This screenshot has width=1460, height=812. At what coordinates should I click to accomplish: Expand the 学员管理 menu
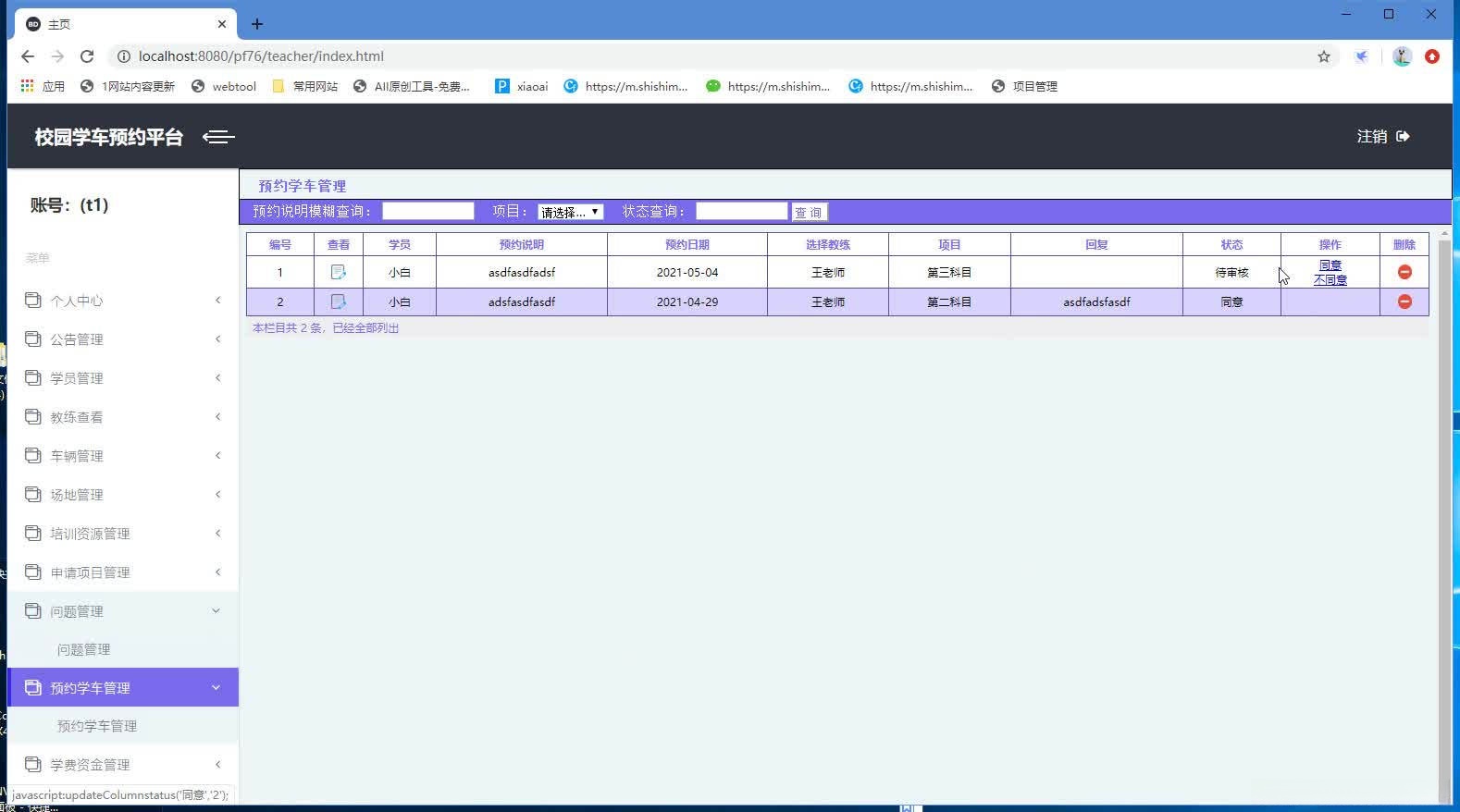pyautogui.click(x=123, y=378)
